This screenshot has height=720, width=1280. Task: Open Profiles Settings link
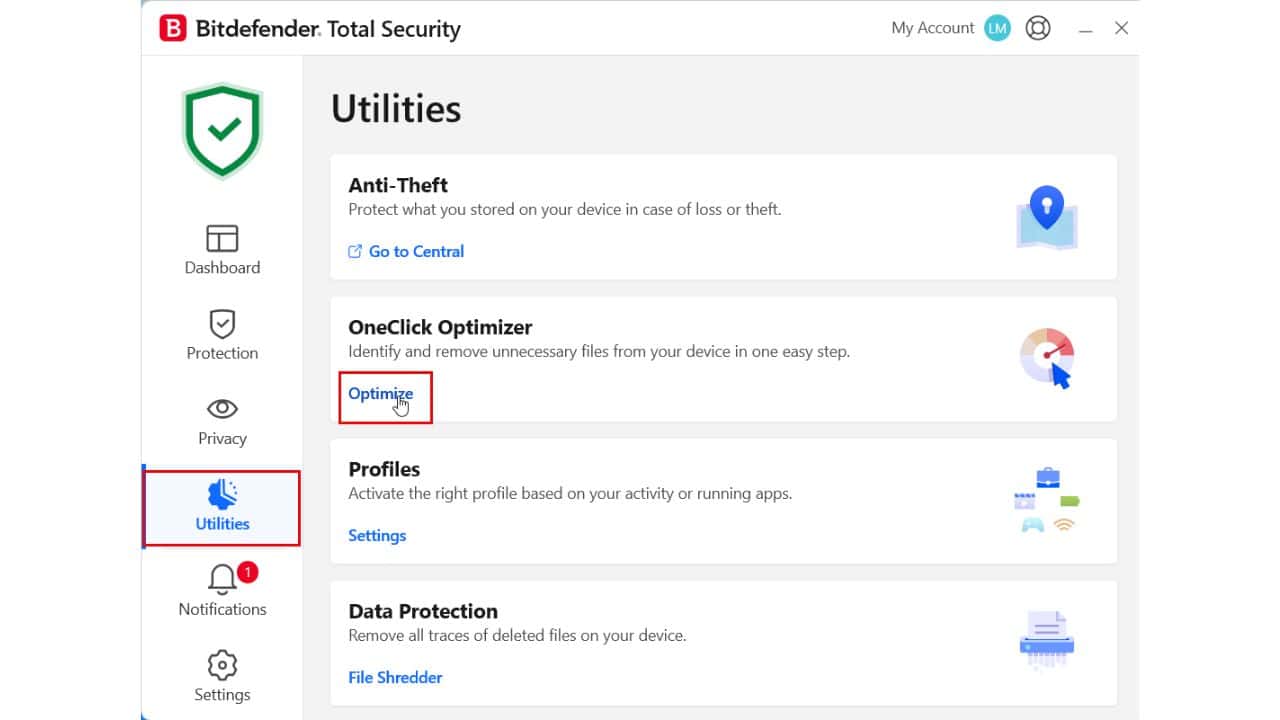click(377, 535)
